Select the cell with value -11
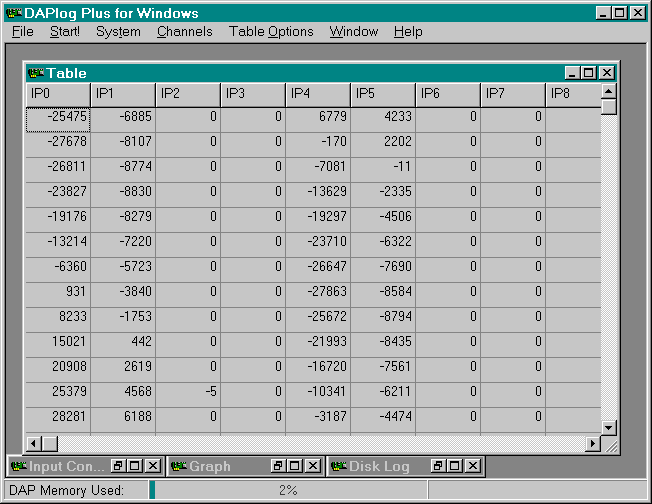This screenshot has height=504, width=652. pyautogui.click(x=383, y=170)
